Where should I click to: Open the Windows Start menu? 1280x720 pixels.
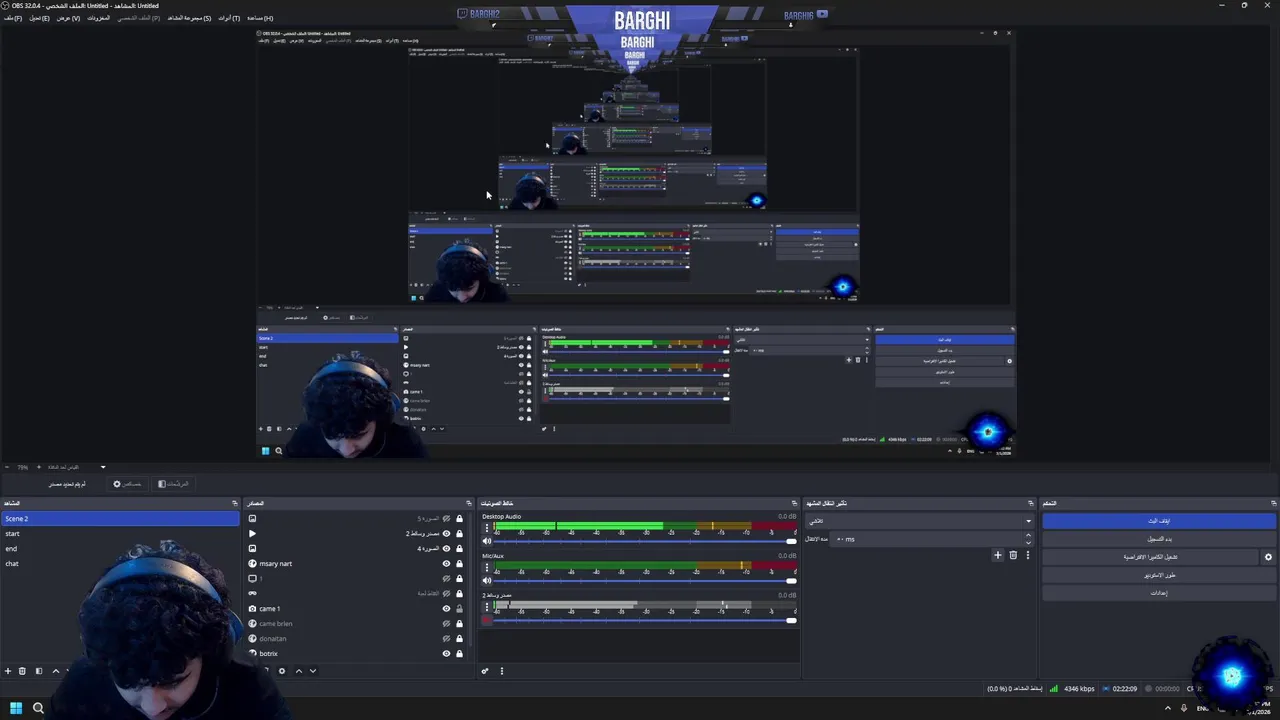click(16, 708)
